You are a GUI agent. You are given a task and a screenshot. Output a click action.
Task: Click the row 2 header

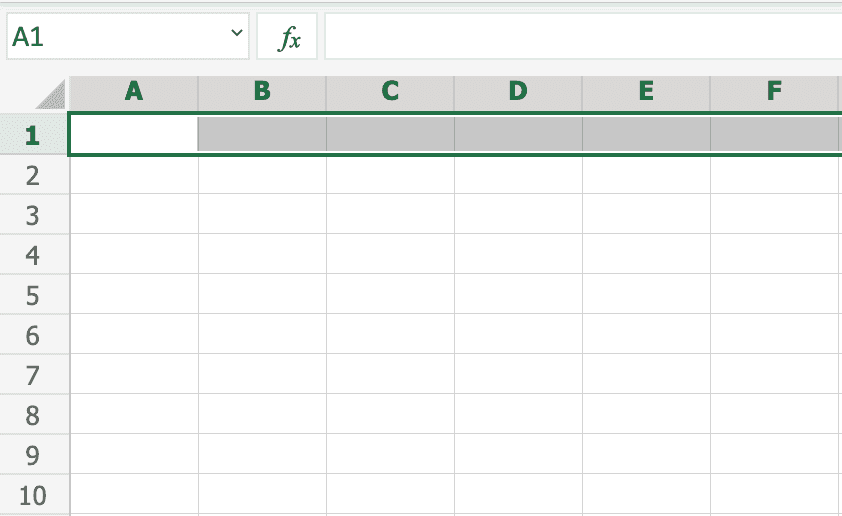(33, 175)
